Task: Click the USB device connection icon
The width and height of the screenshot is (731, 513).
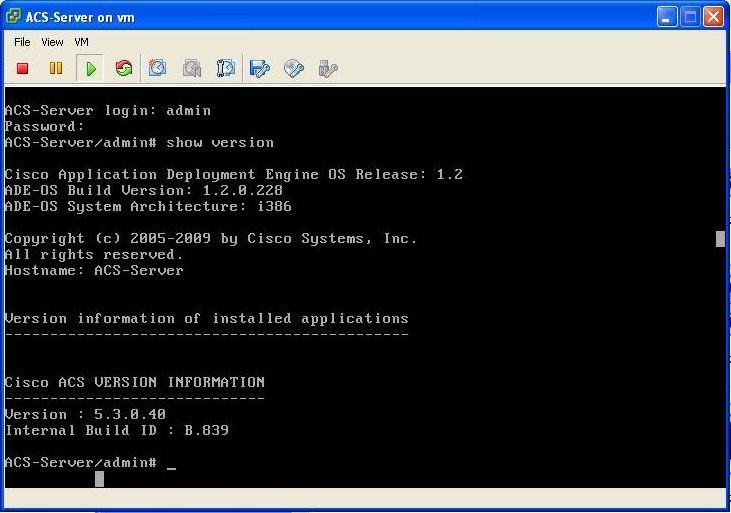Action: [327, 68]
